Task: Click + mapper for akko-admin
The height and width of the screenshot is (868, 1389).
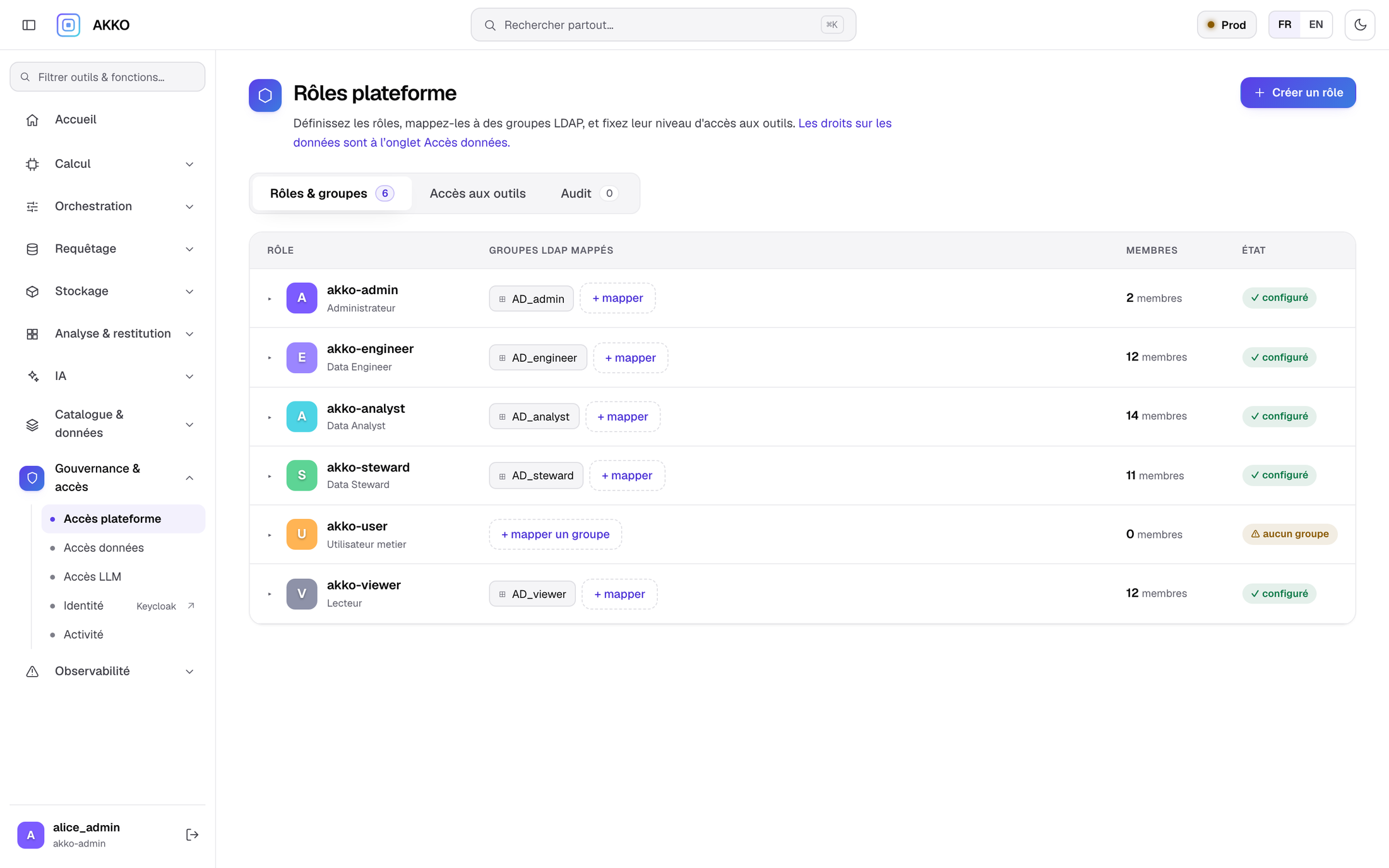Action: tap(617, 298)
